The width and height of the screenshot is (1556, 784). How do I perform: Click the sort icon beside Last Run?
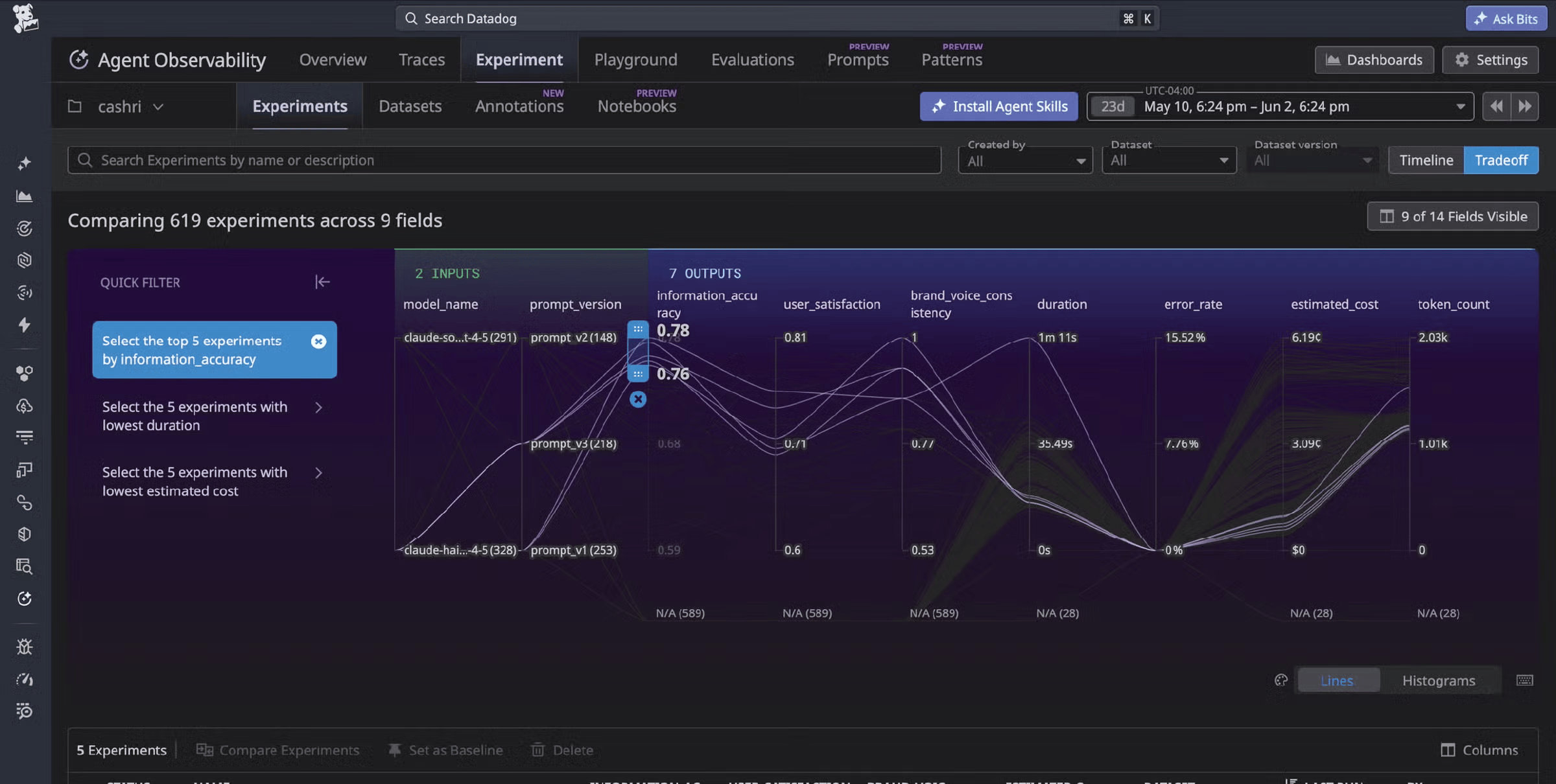tap(1291, 780)
